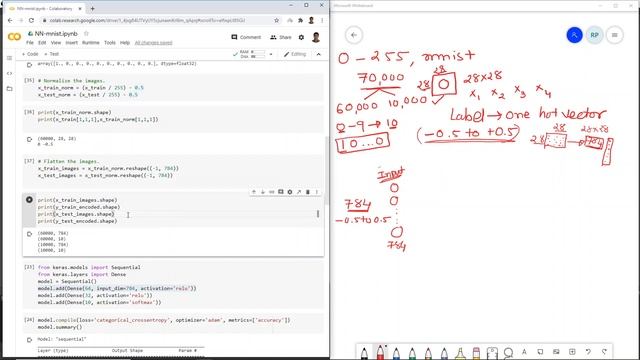Choose the eraser tool in Whiteboard

[x=476, y=353]
